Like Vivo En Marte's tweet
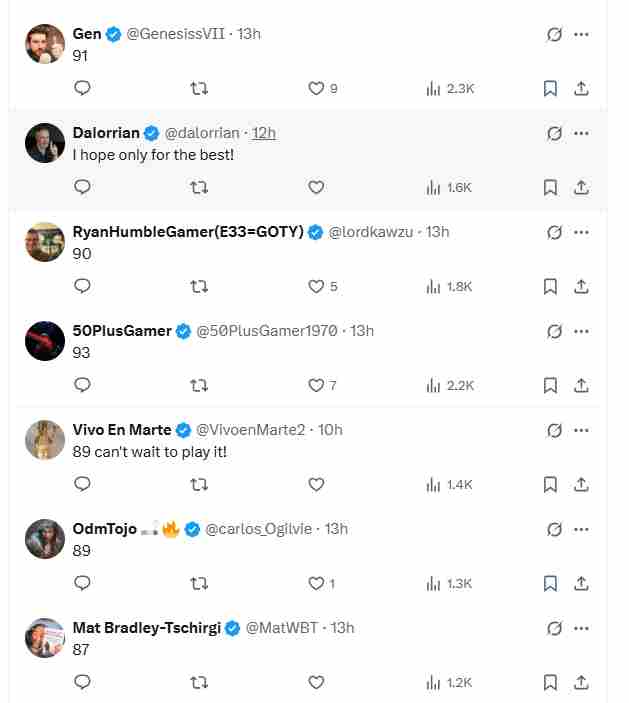Image resolution: width=629 pixels, height=703 pixels. click(x=316, y=484)
